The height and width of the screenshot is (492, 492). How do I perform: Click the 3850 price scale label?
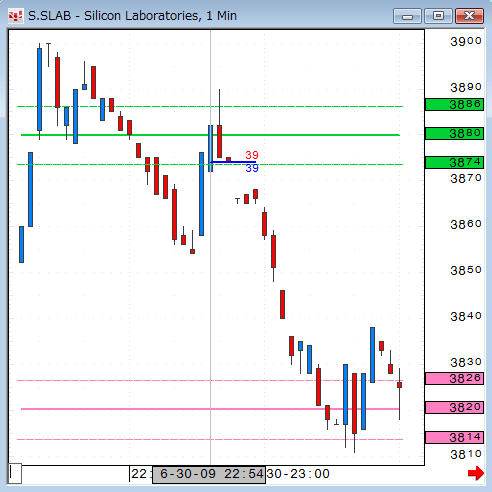pos(466,270)
